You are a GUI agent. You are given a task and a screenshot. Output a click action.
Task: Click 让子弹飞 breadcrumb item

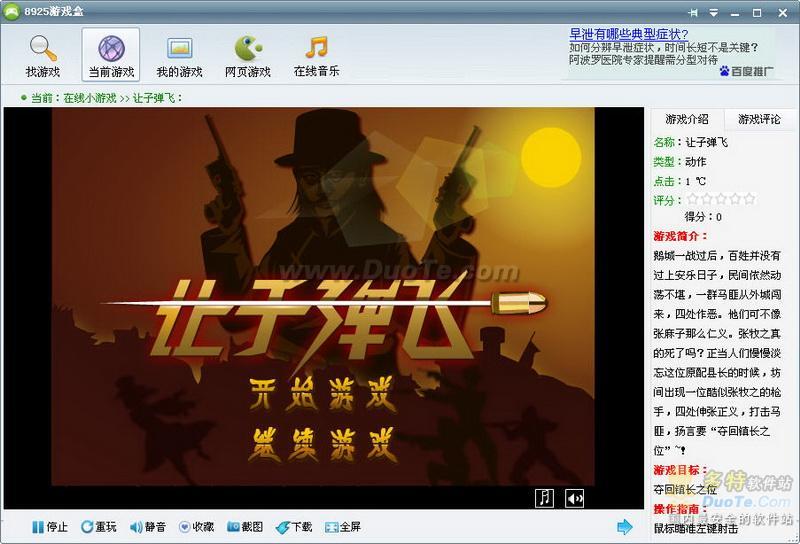point(154,97)
